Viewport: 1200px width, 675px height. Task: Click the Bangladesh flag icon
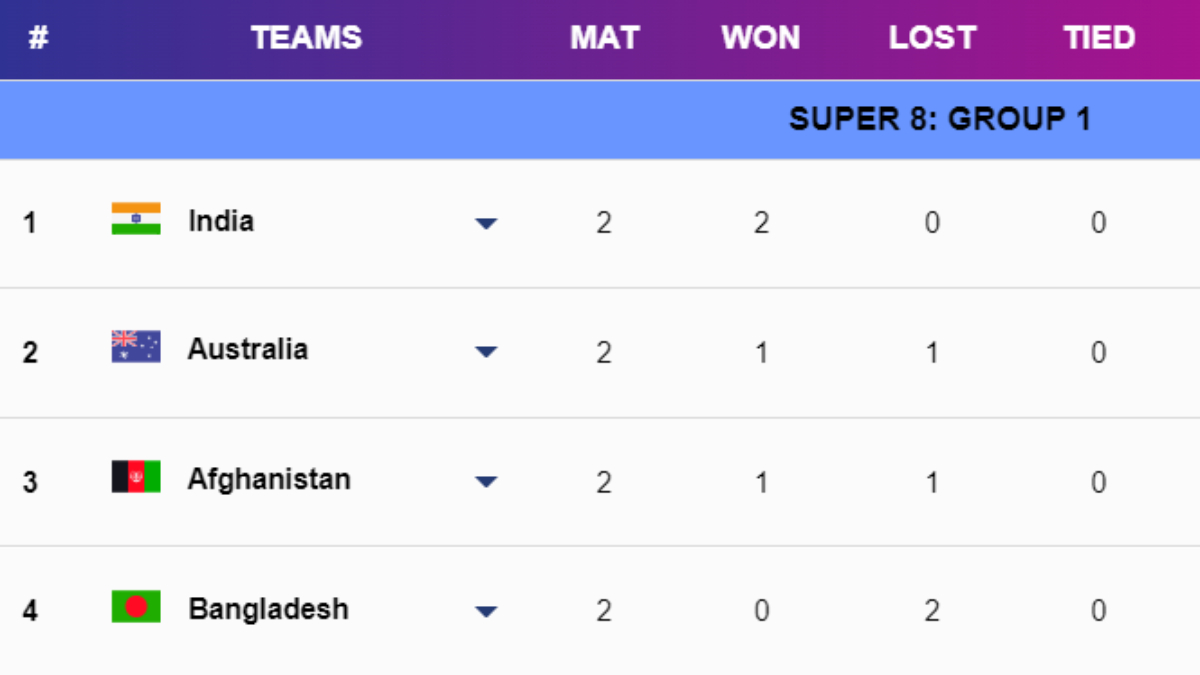point(136,607)
